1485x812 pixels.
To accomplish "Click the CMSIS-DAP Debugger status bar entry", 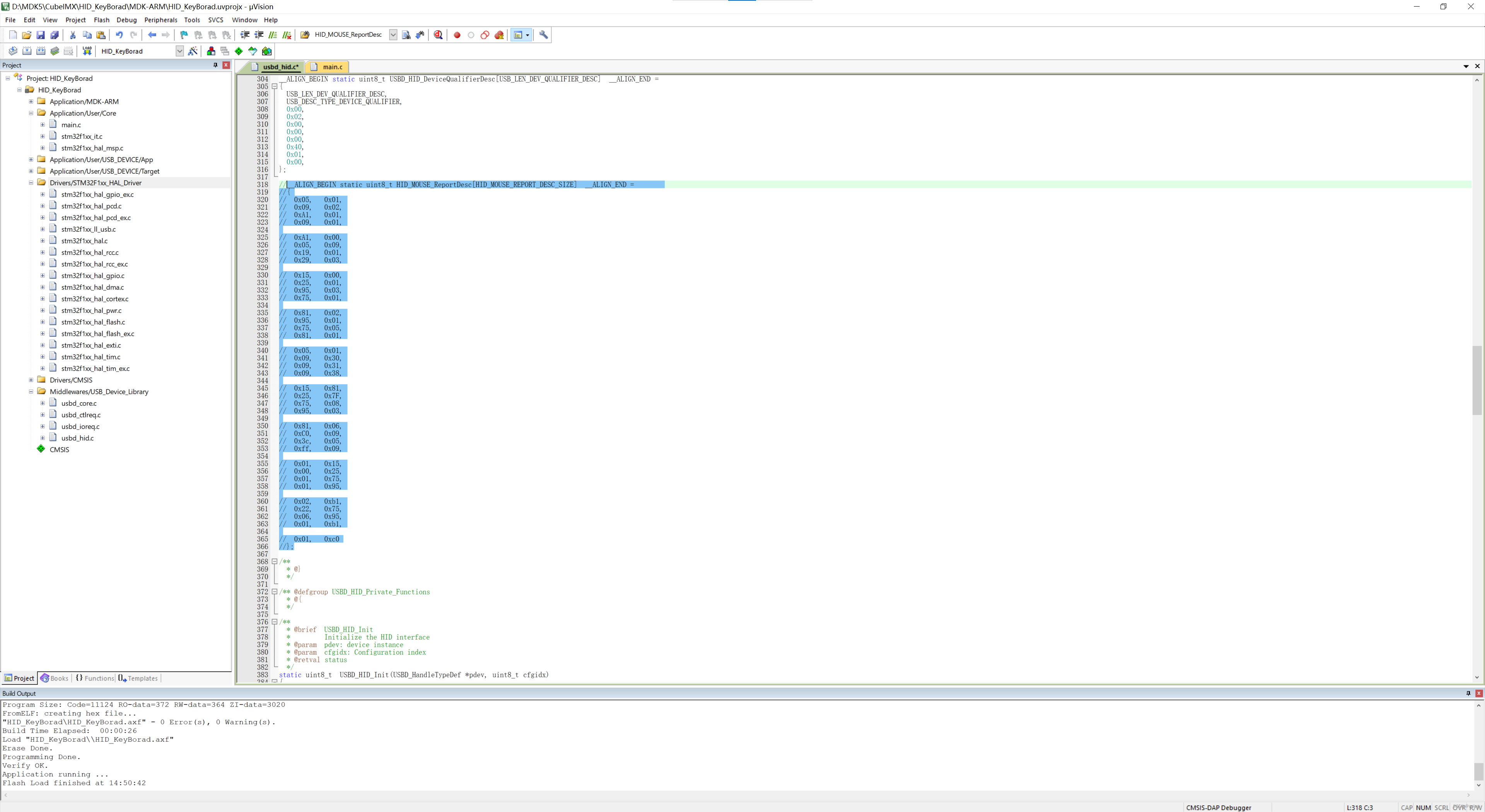I will [x=1218, y=807].
